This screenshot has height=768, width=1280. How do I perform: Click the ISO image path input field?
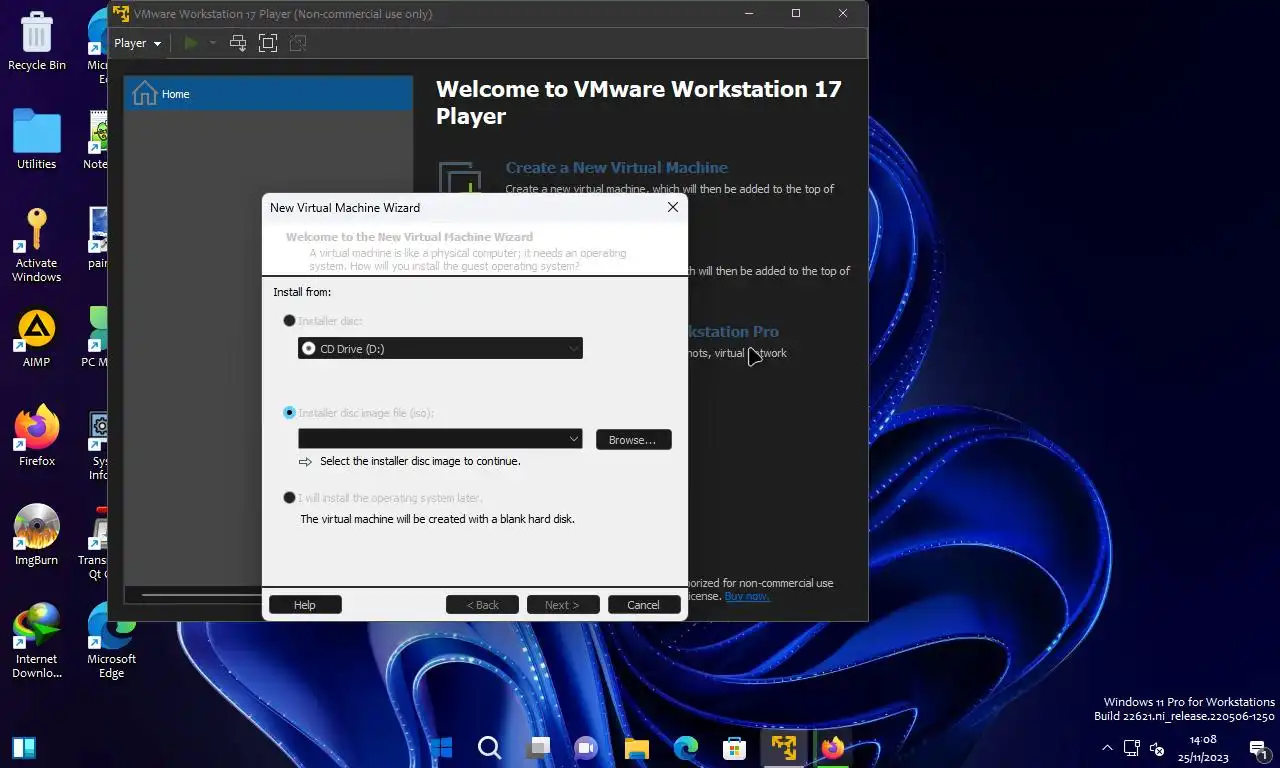pyautogui.click(x=432, y=439)
